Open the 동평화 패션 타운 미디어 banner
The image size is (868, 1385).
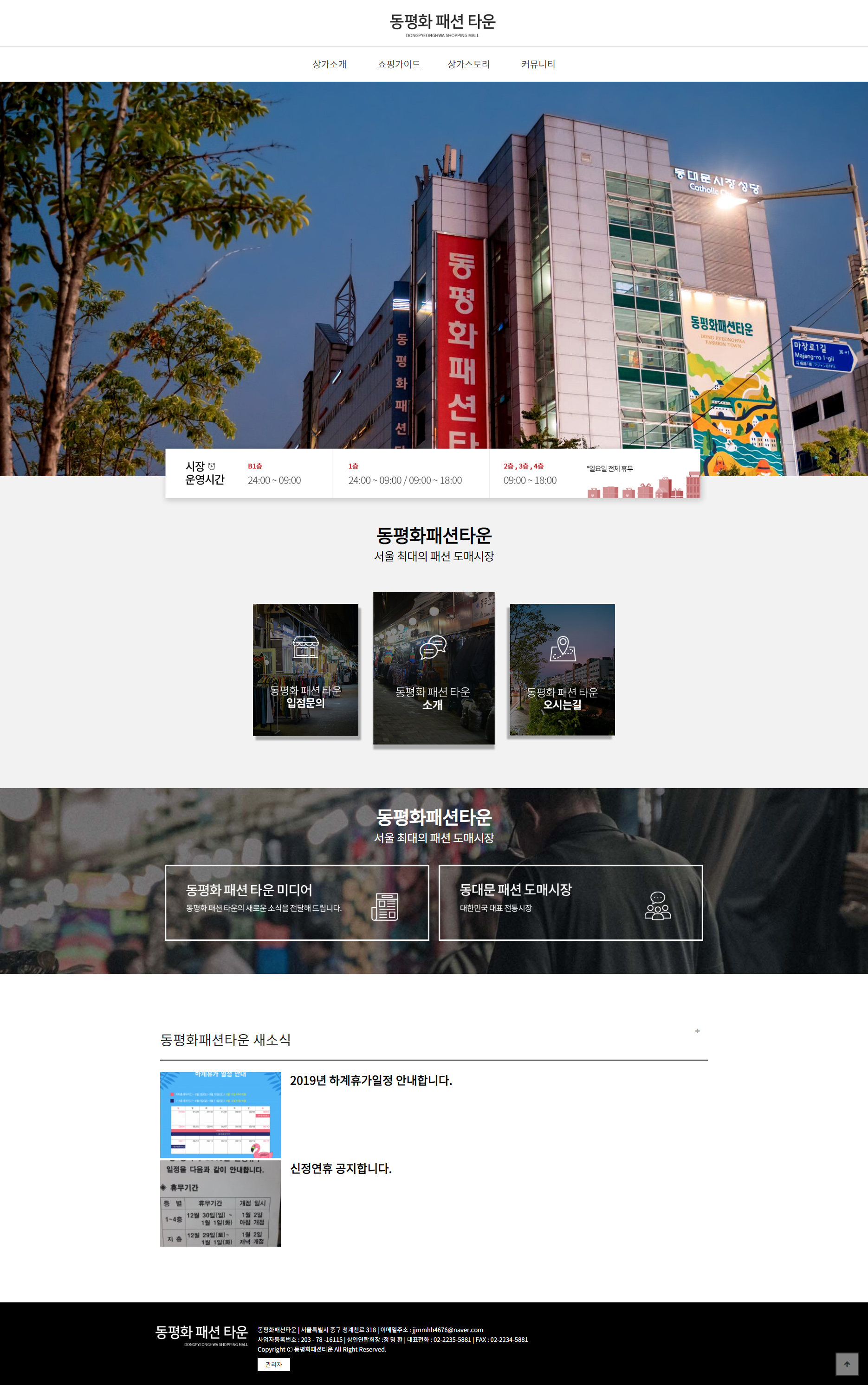[297, 902]
